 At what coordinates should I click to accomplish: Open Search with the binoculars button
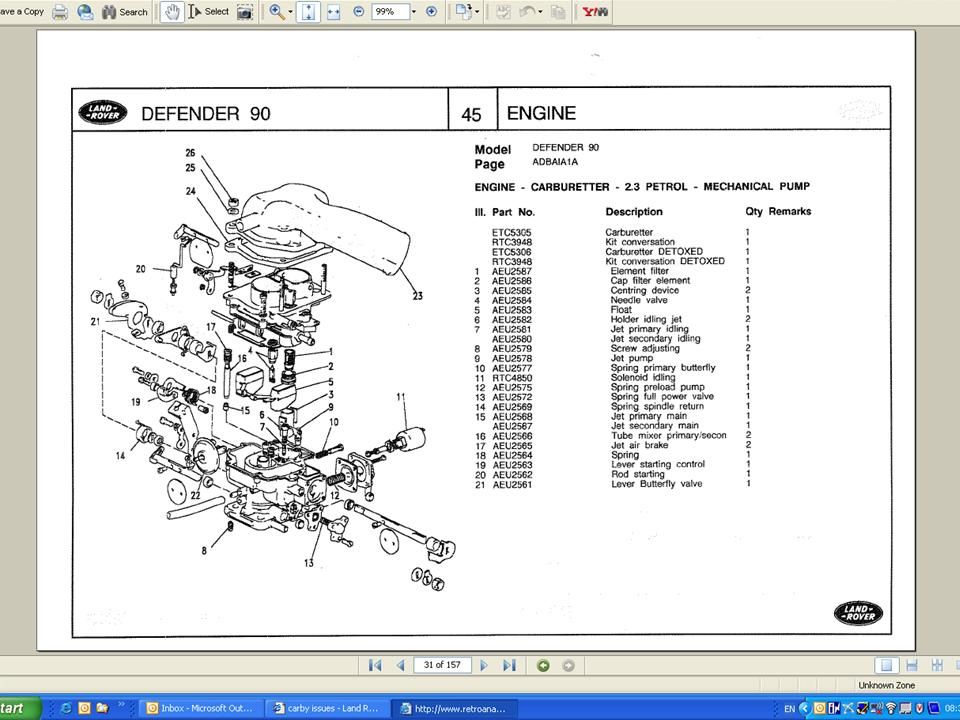pos(124,12)
